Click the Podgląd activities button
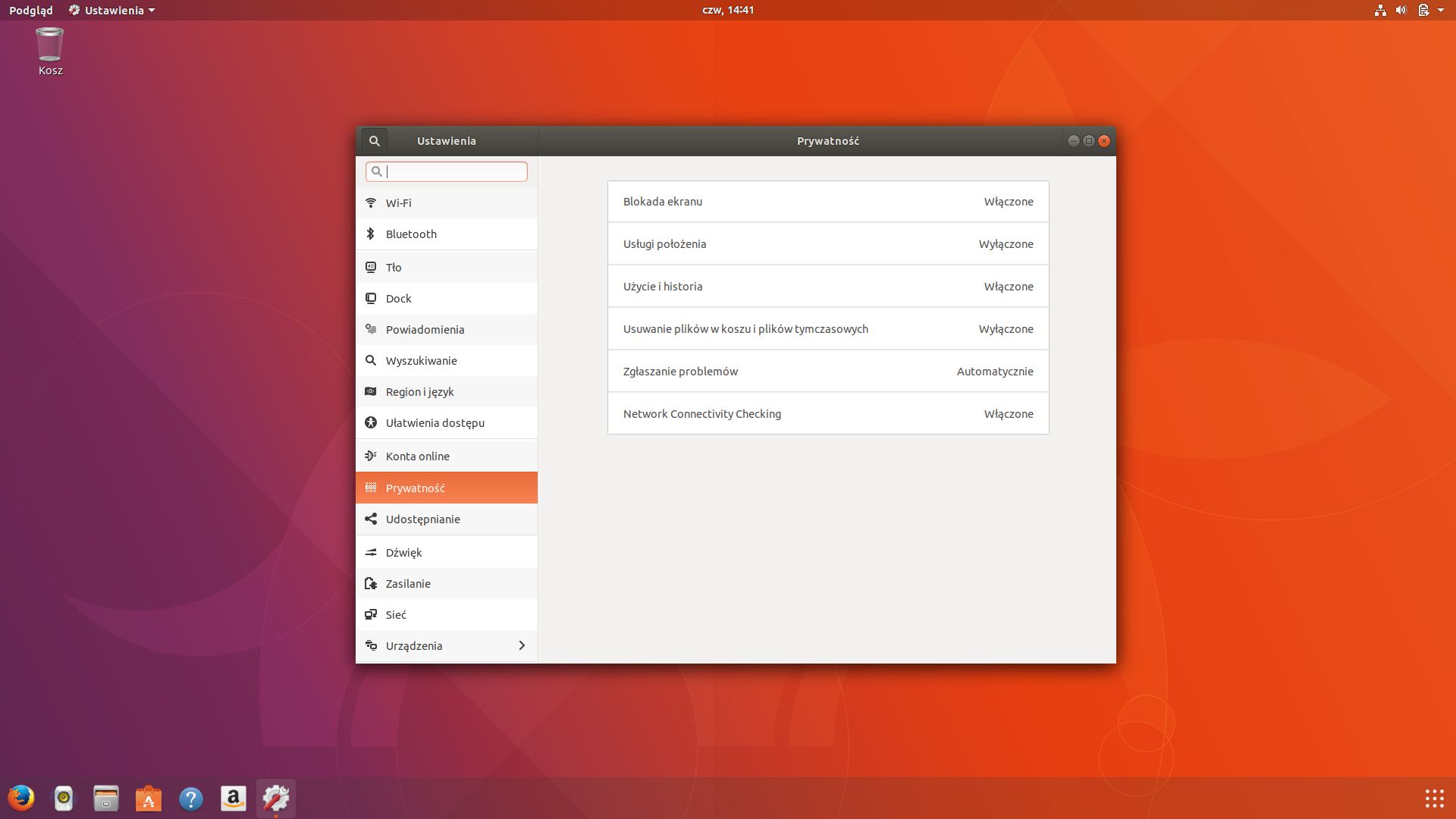The height and width of the screenshot is (819, 1456). (x=31, y=10)
